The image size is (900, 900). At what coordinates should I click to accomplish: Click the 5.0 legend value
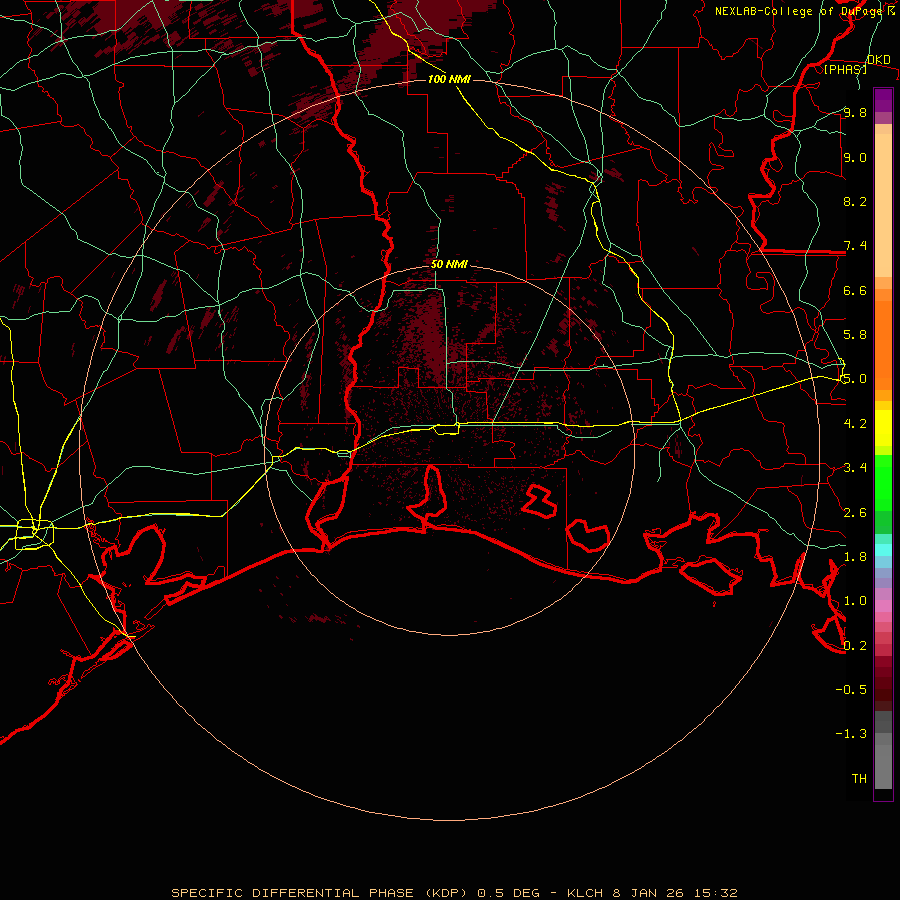point(855,379)
